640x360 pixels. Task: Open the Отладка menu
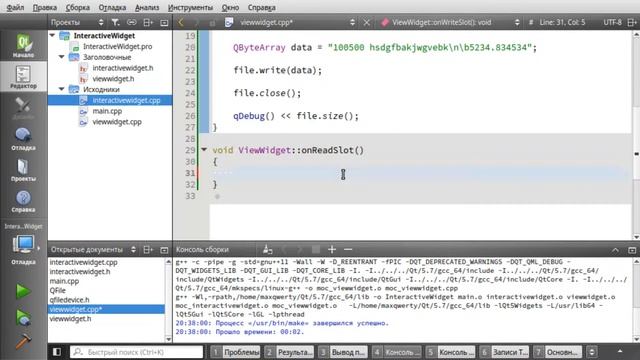pyautogui.click(x=112, y=7)
